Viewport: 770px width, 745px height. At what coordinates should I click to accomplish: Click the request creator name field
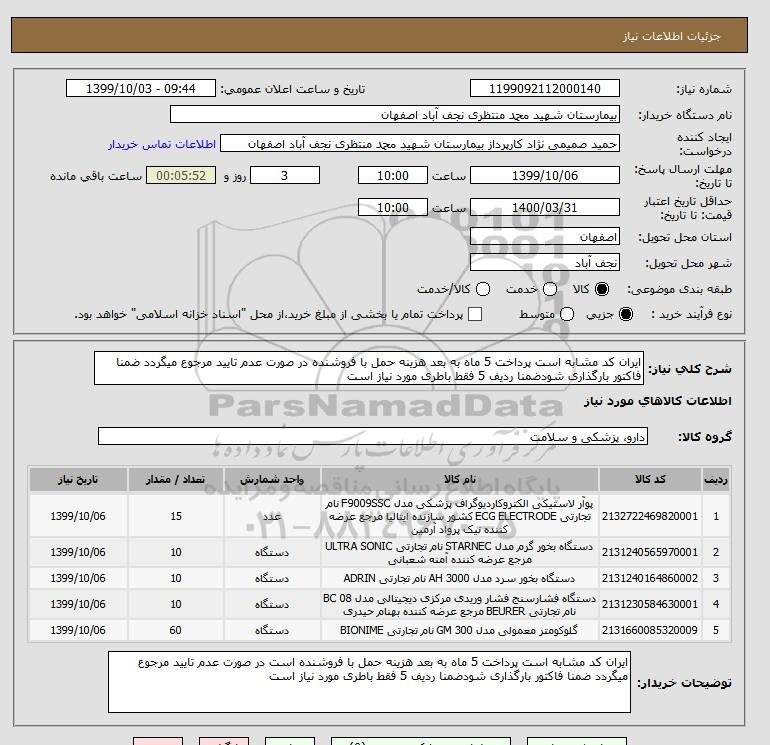[x=420, y=144]
